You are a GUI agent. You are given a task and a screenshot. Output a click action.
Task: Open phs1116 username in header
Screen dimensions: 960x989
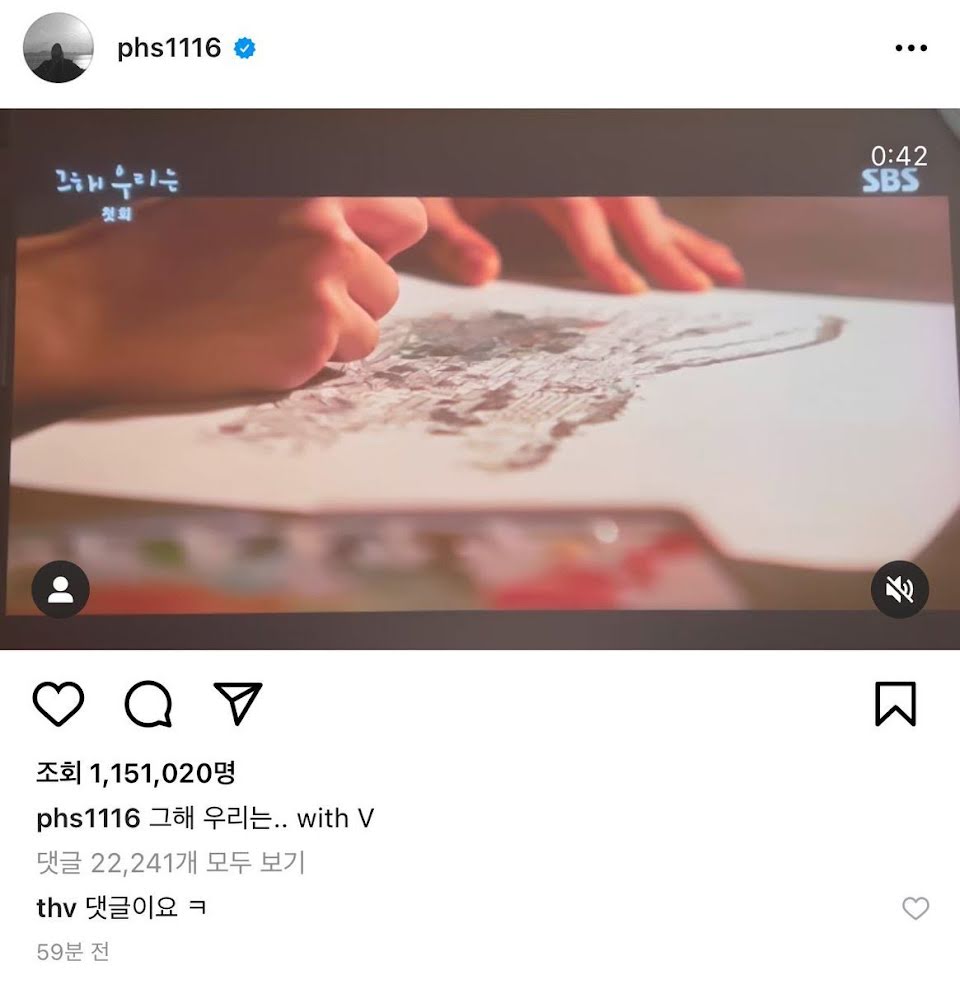(169, 48)
